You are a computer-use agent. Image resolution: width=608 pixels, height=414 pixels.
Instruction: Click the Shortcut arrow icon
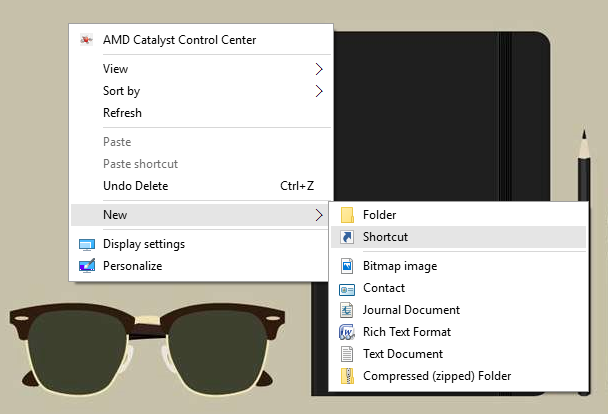pyautogui.click(x=347, y=237)
